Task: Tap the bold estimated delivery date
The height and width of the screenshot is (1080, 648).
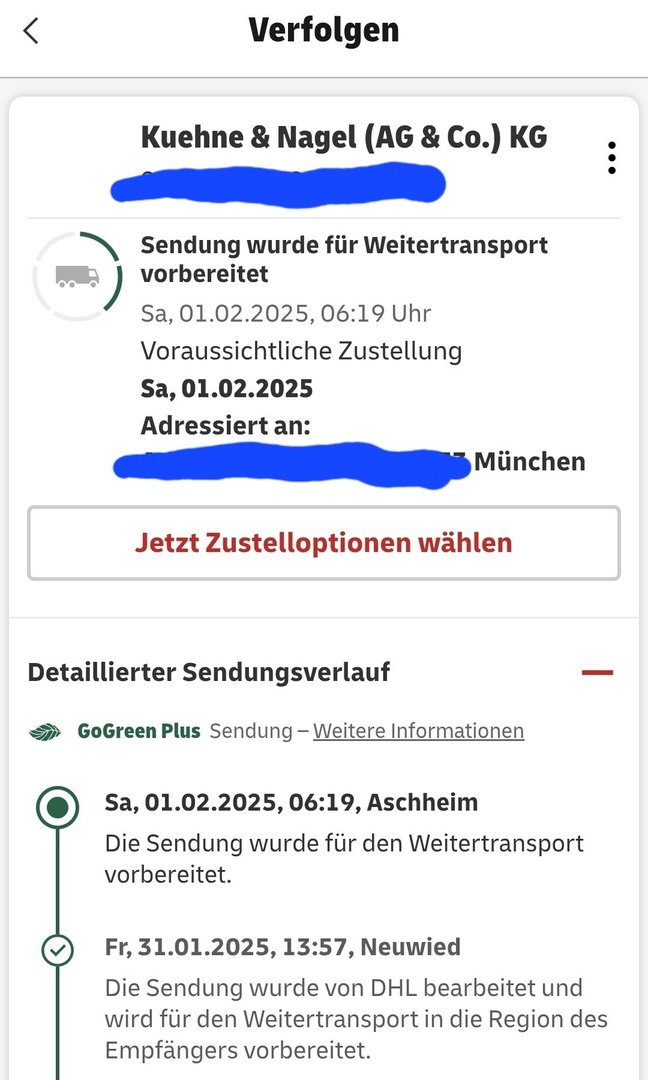Action: tap(227, 388)
